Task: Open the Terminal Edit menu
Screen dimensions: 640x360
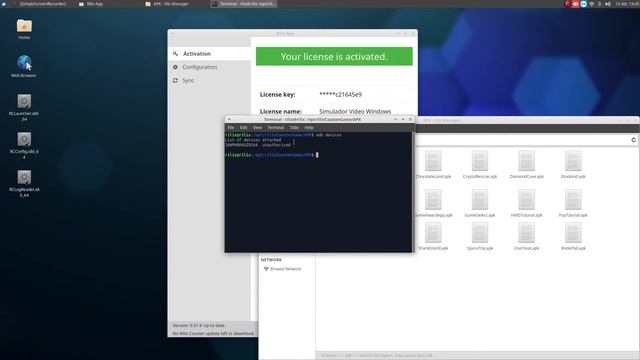Action: (x=243, y=127)
